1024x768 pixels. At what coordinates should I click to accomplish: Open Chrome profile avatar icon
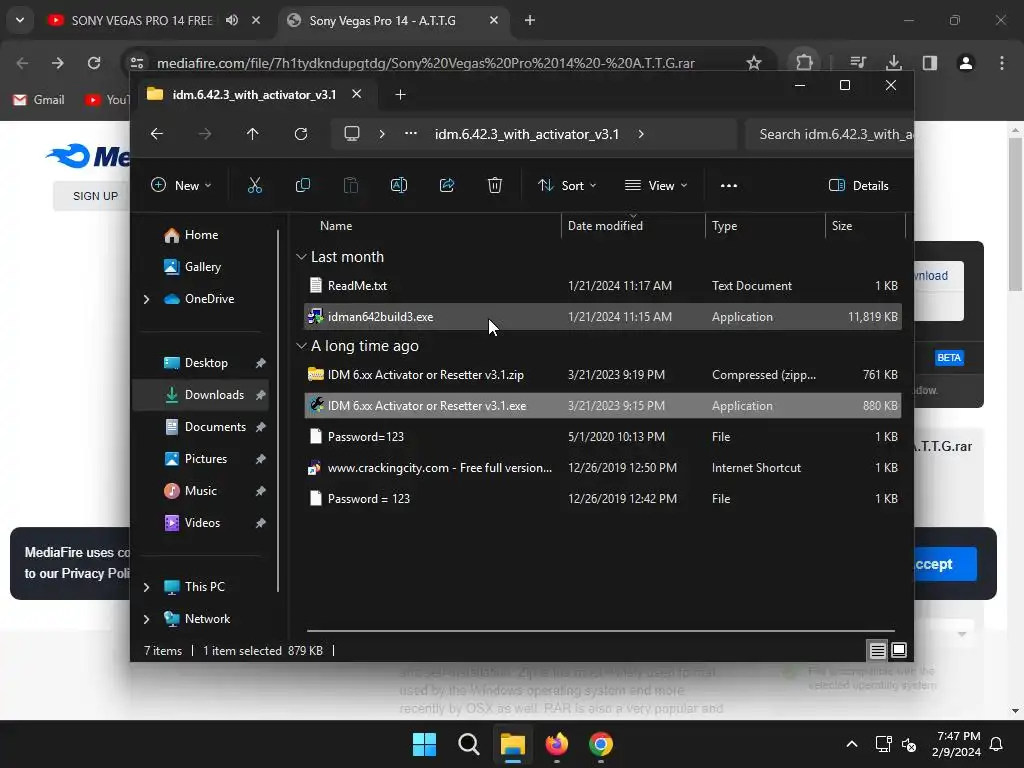966,63
